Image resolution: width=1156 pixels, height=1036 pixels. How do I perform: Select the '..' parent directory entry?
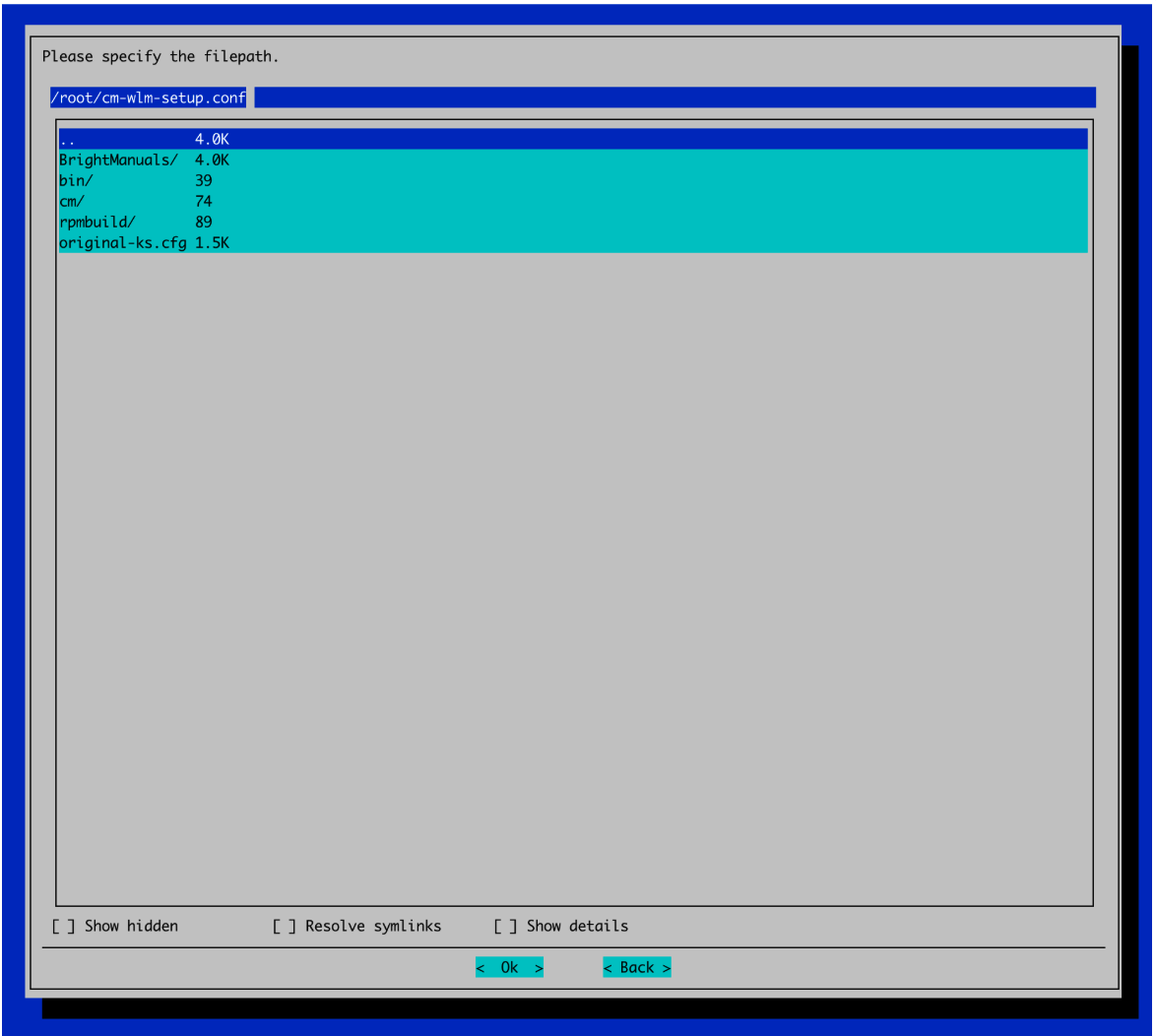(573, 139)
